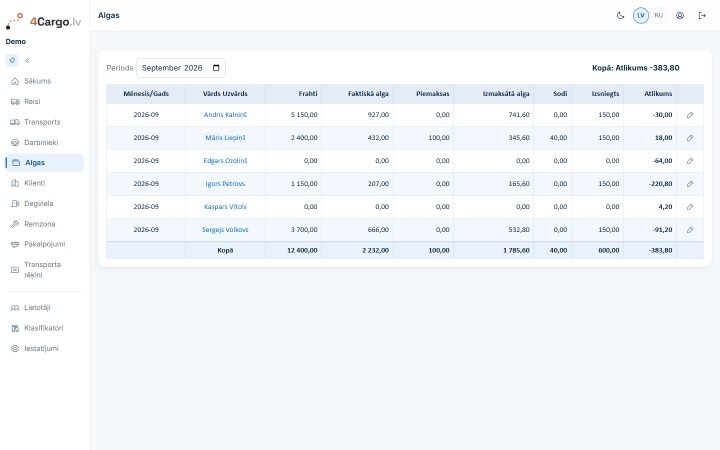Open Edgars Ozoliņš employee link

tap(225, 161)
